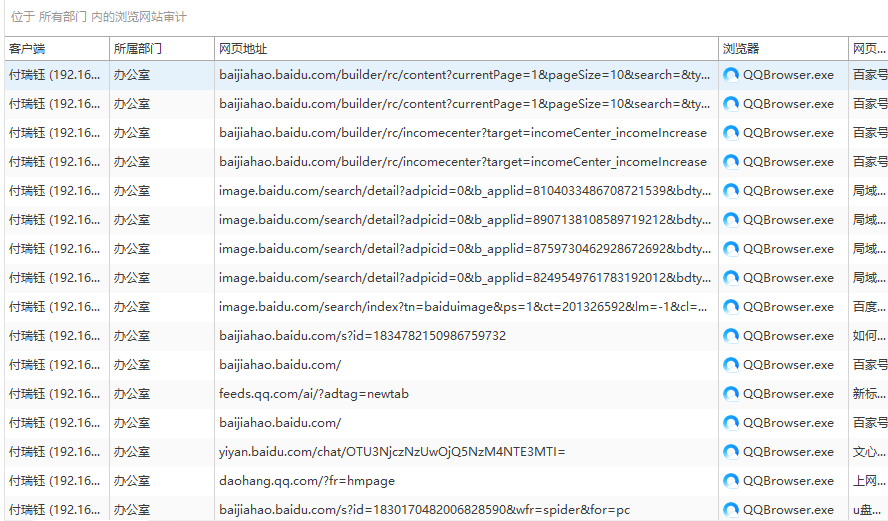Click QQBrowser icon in 890713810858 row

[x=731, y=220]
